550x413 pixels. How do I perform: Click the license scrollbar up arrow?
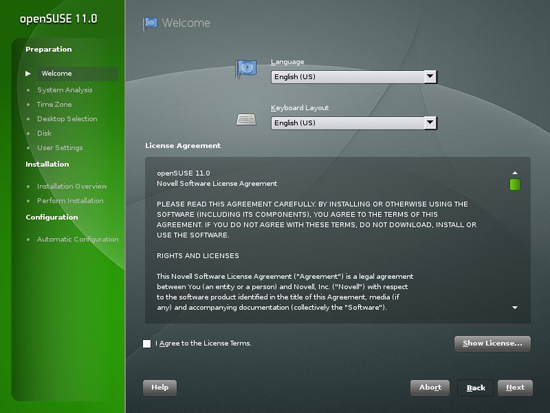click(x=515, y=173)
